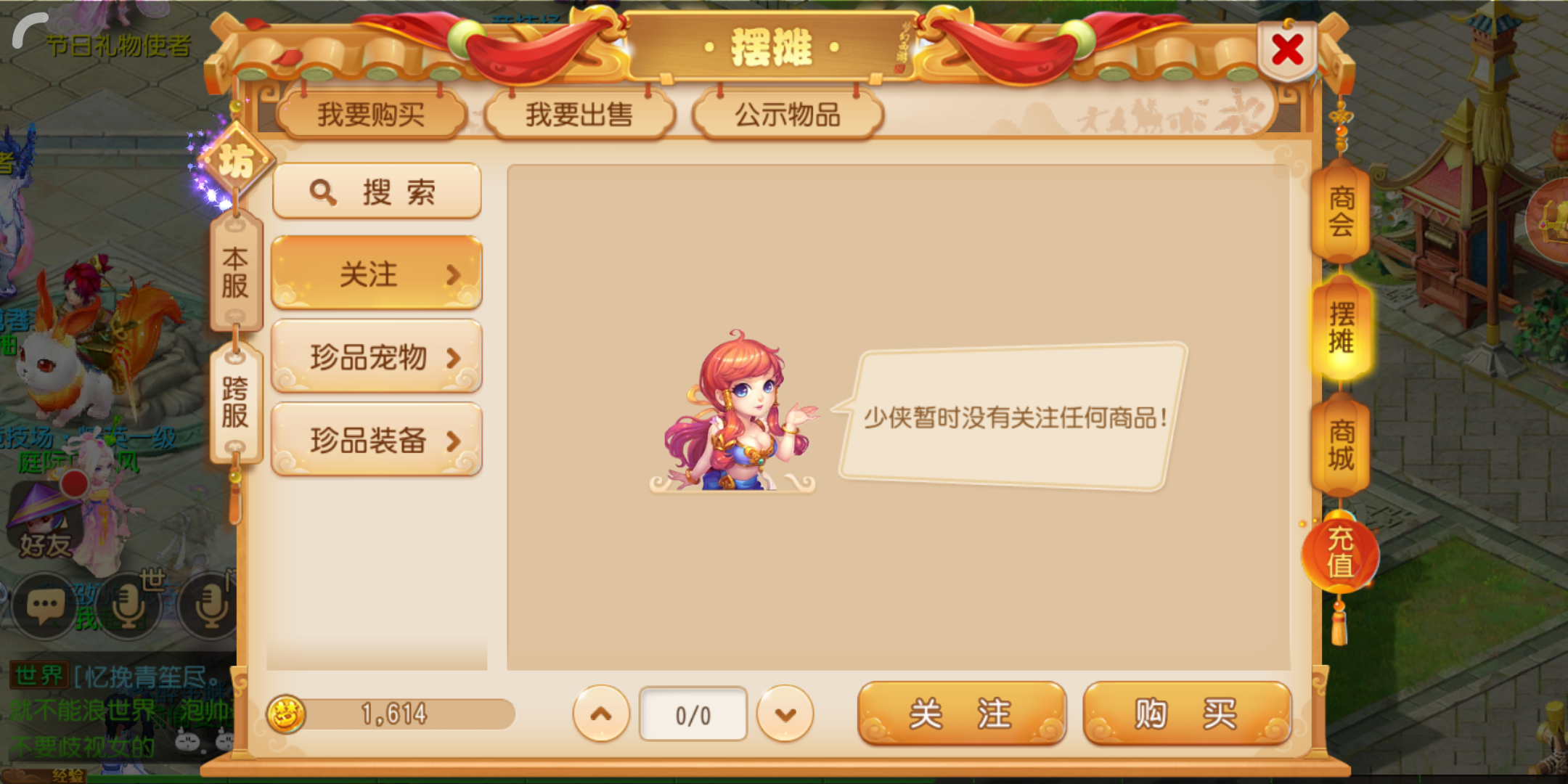The height and width of the screenshot is (784, 1568).
Task: Tap the second microphone voice icon
Action: coord(211,605)
